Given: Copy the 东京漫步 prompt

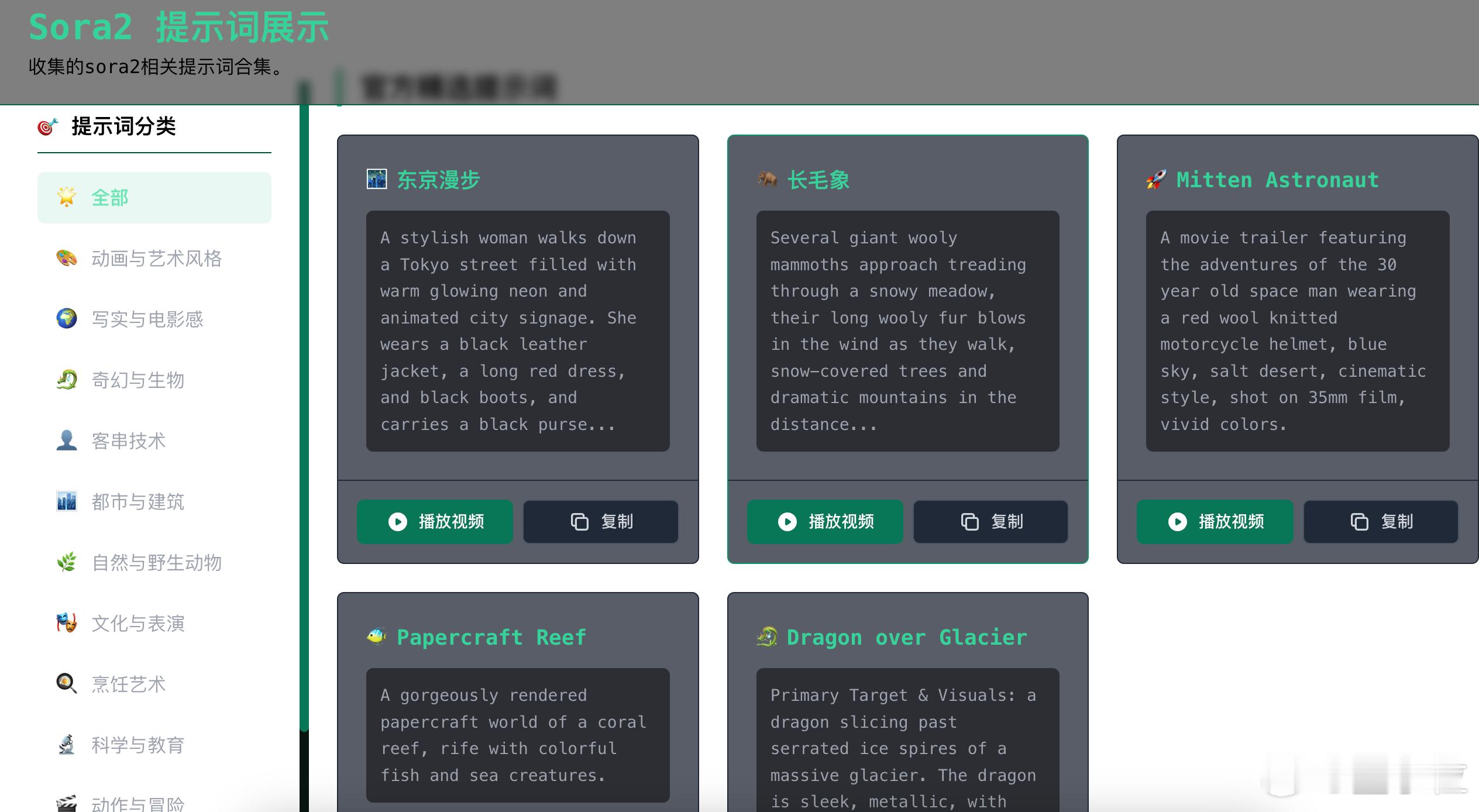Looking at the screenshot, I should (x=600, y=521).
